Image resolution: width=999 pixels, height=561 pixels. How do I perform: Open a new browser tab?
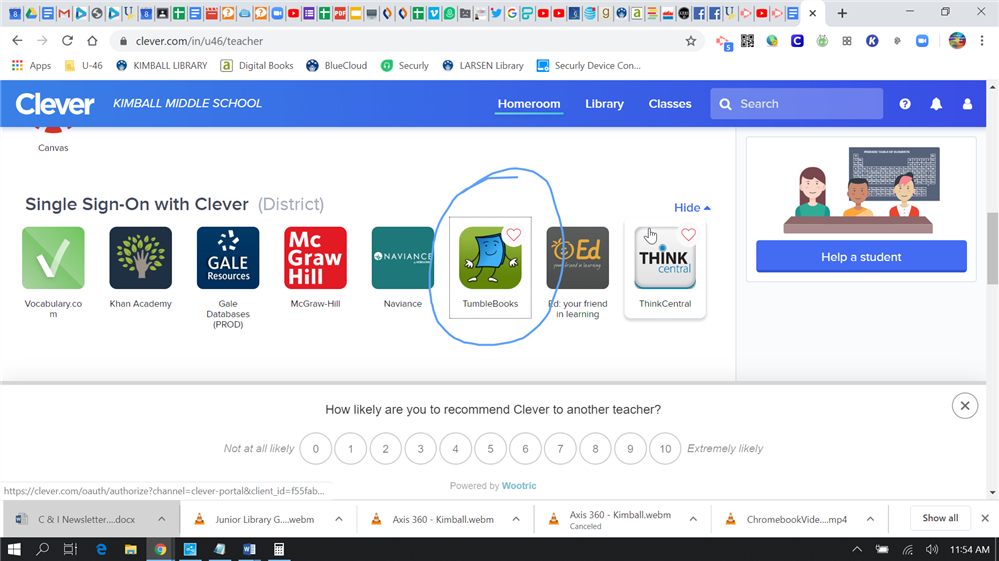coord(842,13)
